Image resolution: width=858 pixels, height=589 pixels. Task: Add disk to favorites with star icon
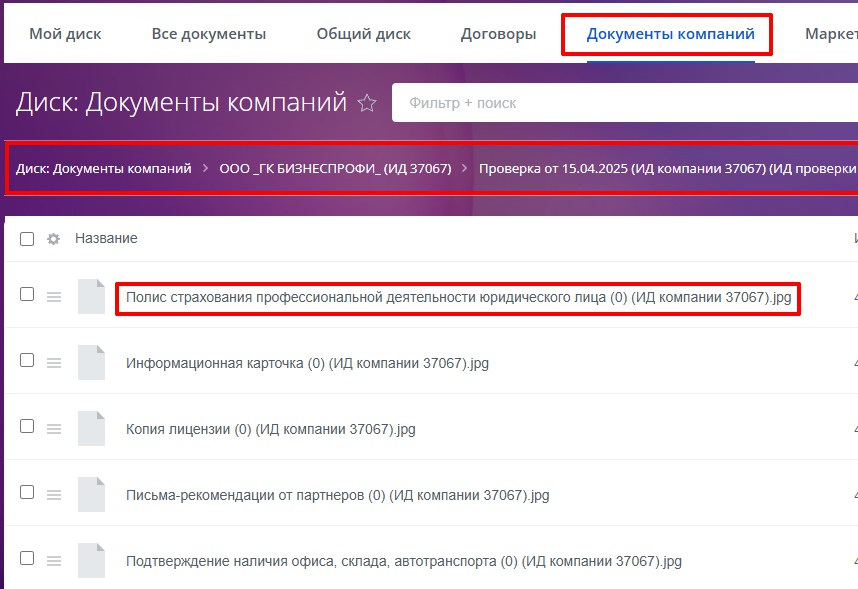coord(367,103)
